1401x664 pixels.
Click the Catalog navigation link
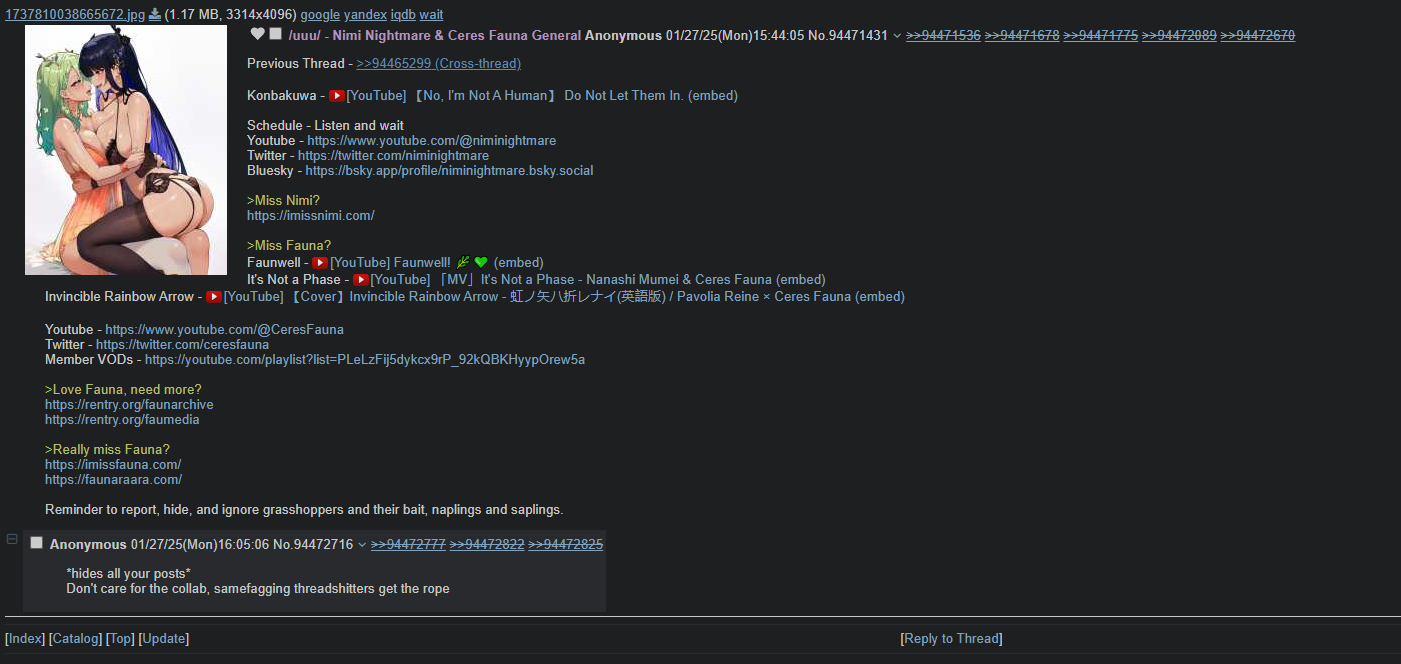(76, 639)
